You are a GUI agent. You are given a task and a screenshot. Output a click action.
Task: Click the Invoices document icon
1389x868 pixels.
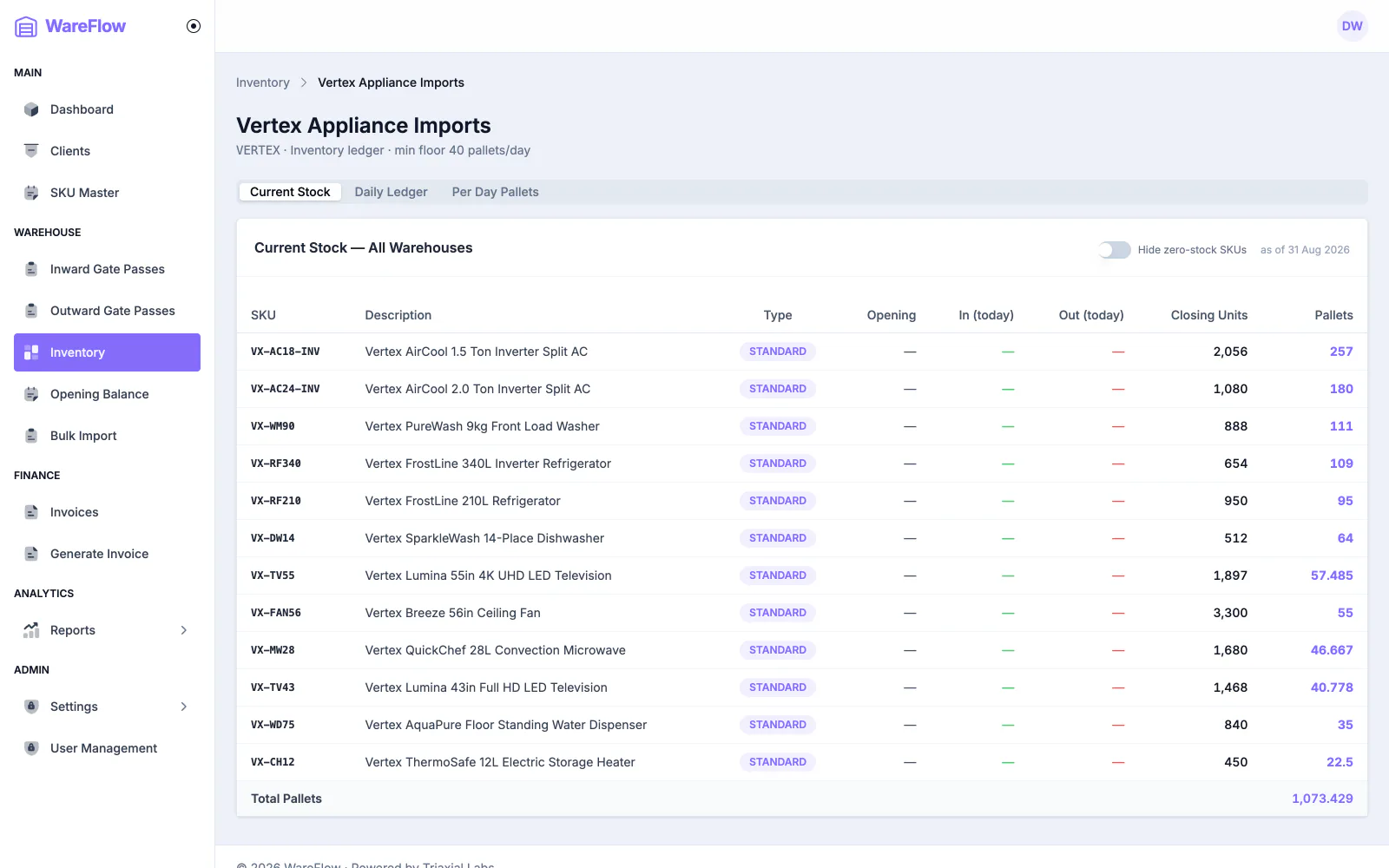click(x=31, y=512)
